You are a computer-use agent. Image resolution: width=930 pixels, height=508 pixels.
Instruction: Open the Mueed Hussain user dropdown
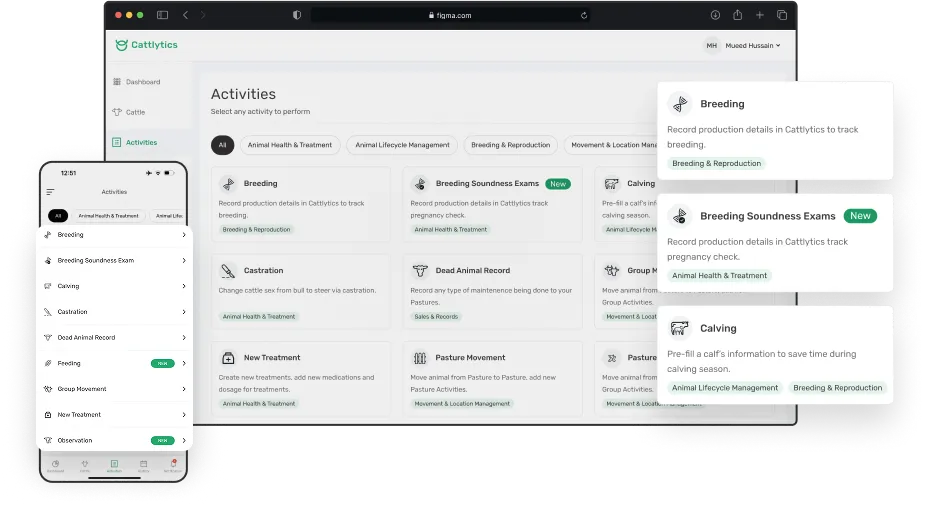[753, 46]
